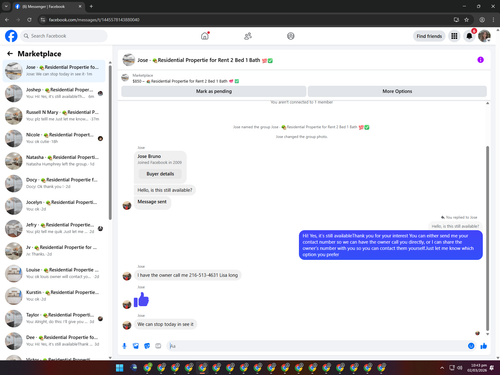Viewport: 500px width, 375px height.
Task: Open Facebook home logo
Action: click(11, 36)
